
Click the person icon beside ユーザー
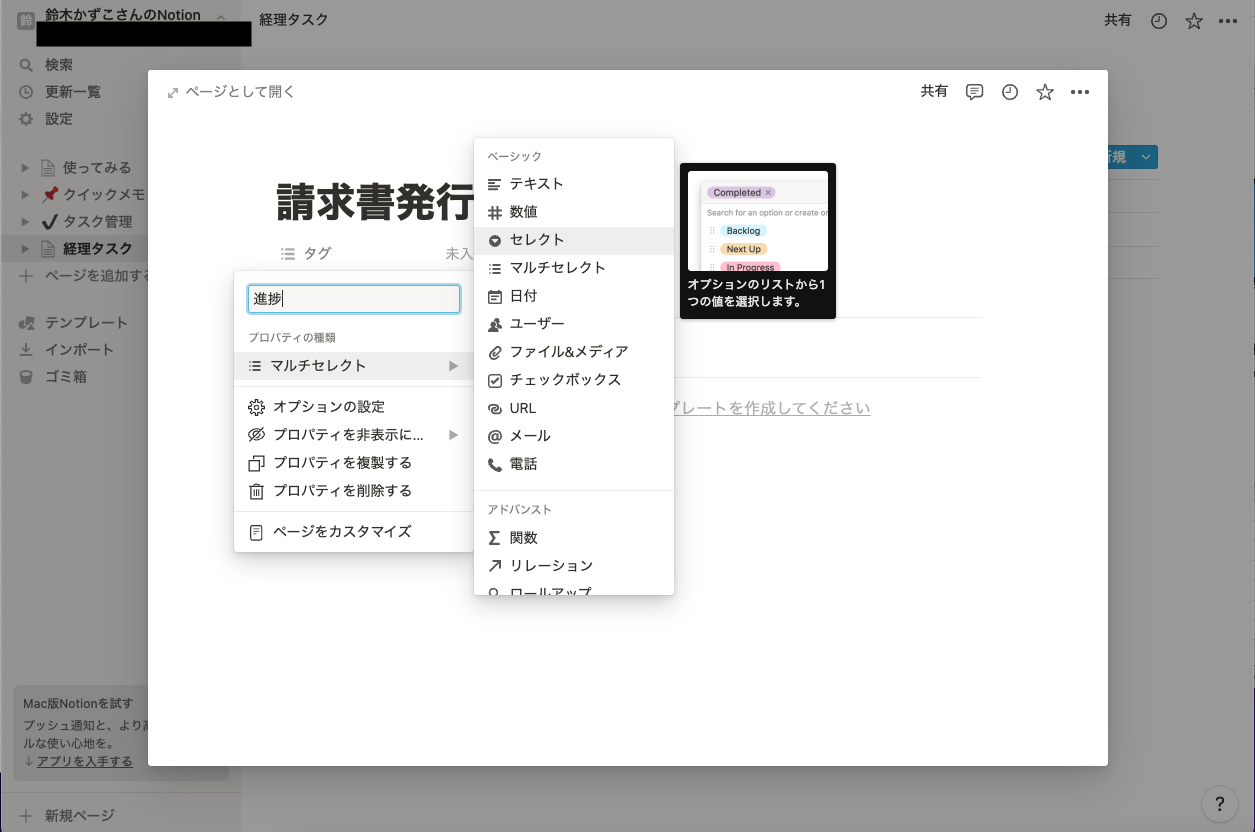494,324
